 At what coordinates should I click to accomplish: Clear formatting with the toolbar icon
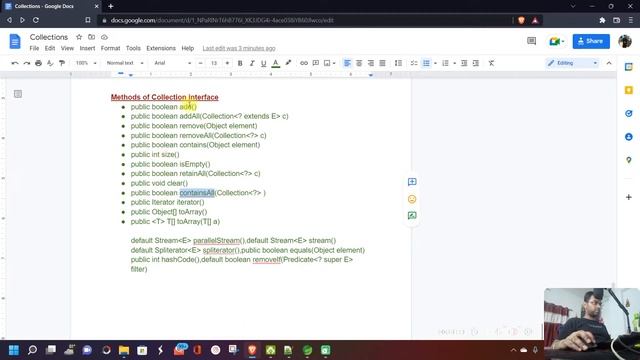pos(491,63)
